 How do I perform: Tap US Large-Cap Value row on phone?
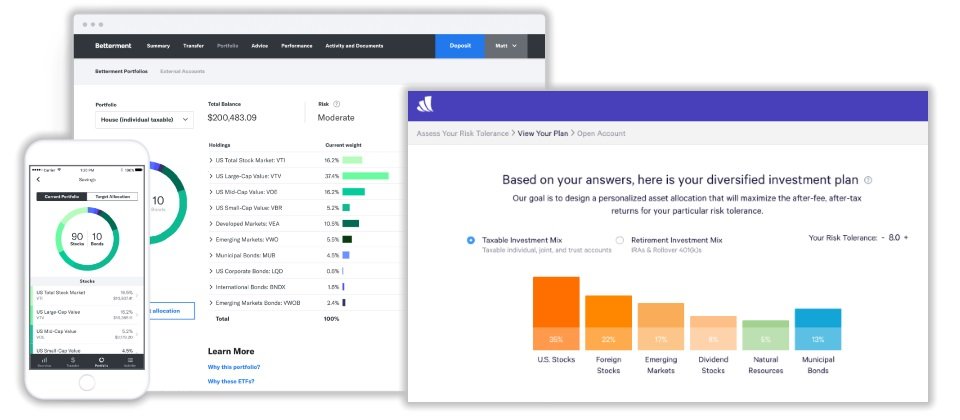[x=87, y=315]
